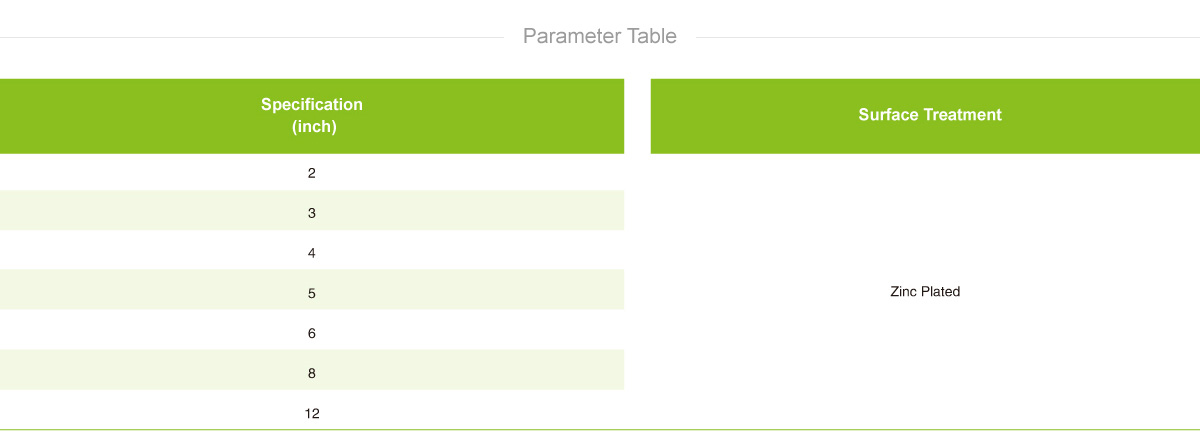This screenshot has height=436, width=1200.
Task: Select the "Specification" header text
Action: point(312,104)
